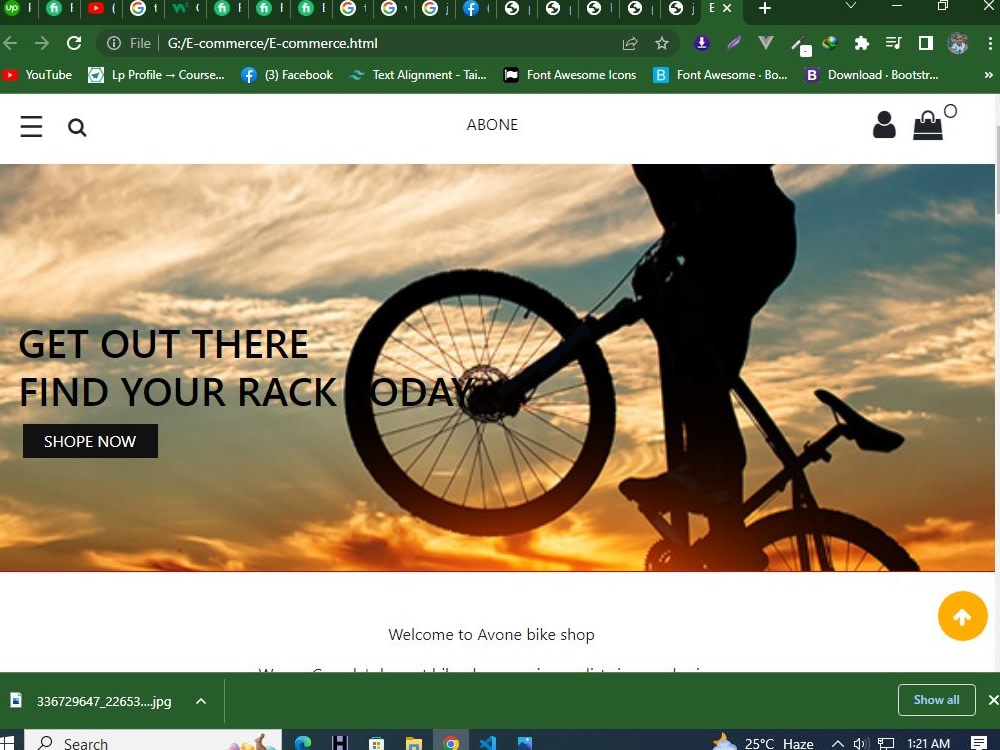Open a new tab with the plus button
1000x750 pixels.
pos(765,8)
